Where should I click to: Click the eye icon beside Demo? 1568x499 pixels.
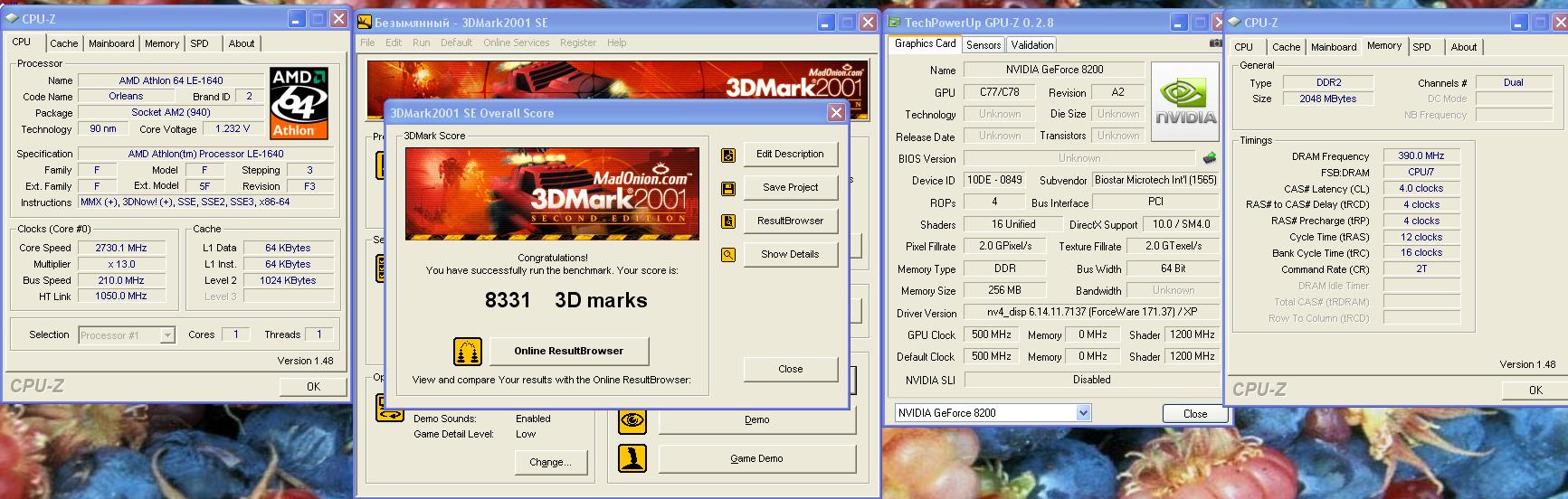click(632, 420)
